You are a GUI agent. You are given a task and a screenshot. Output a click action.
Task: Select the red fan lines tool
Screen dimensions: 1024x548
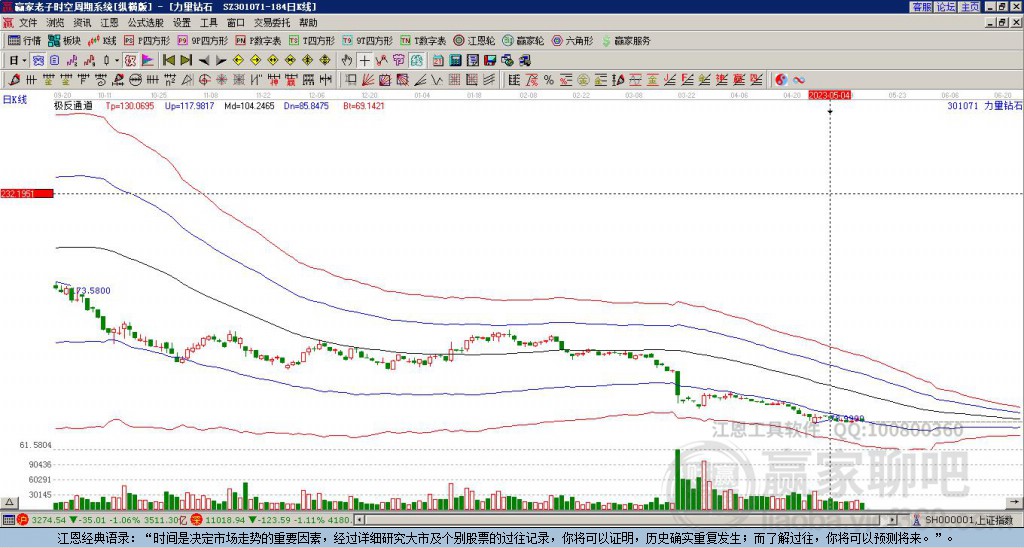point(368,80)
